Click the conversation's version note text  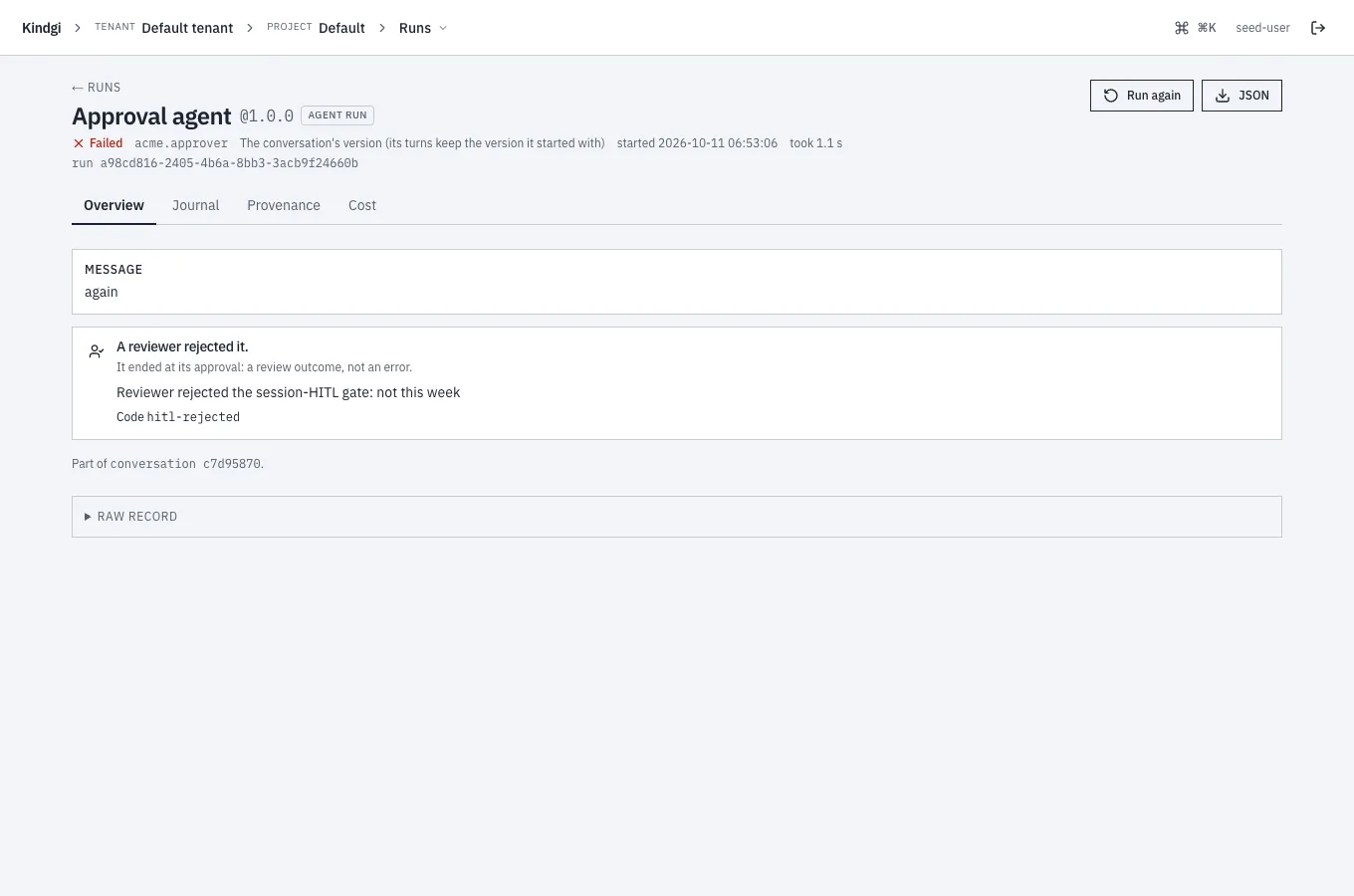pyautogui.click(x=422, y=143)
